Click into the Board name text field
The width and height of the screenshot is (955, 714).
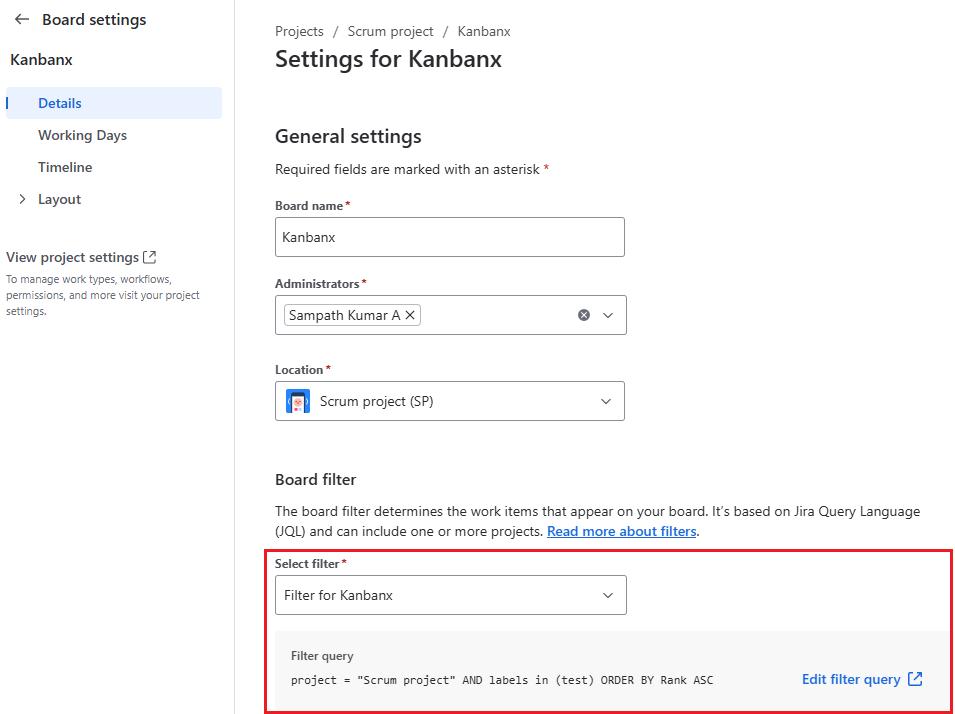(x=449, y=237)
